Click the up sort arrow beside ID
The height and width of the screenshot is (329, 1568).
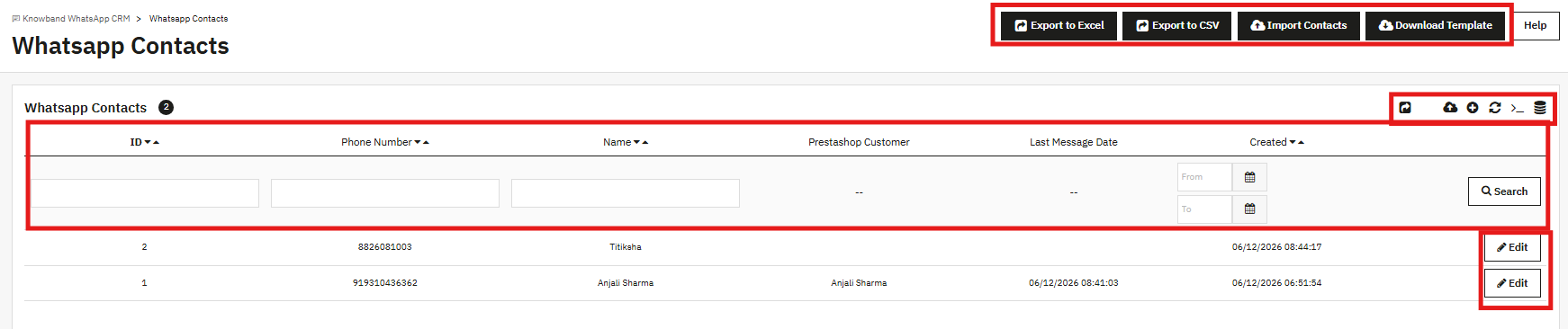(x=156, y=143)
